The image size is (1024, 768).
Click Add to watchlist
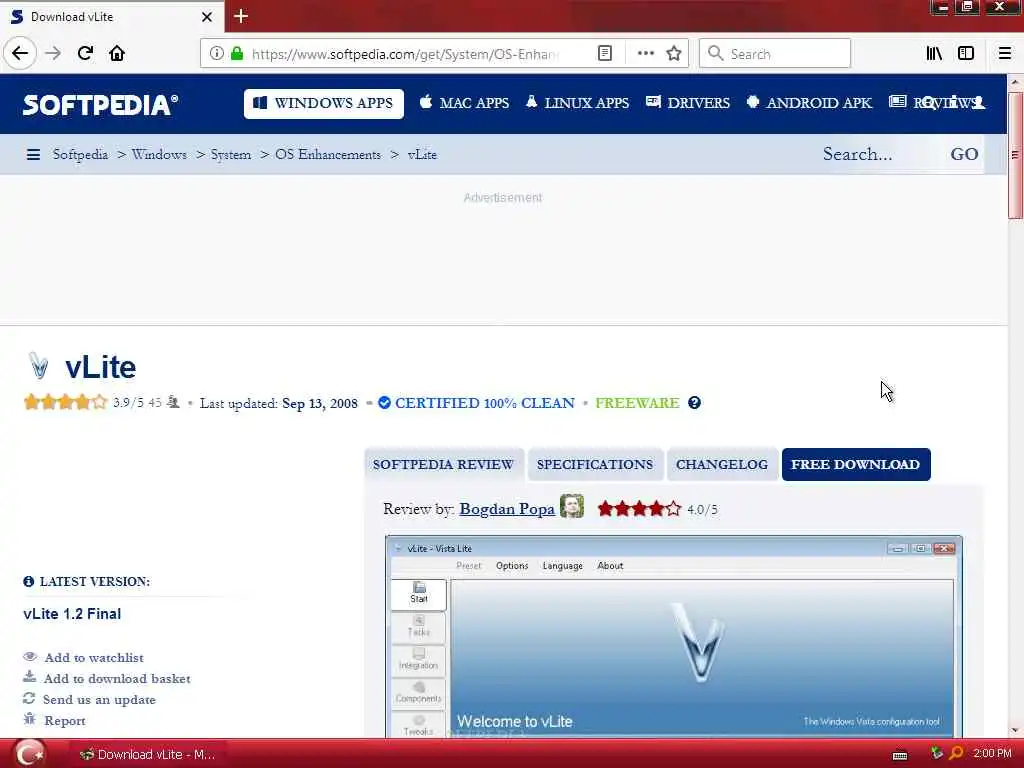(93, 658)
